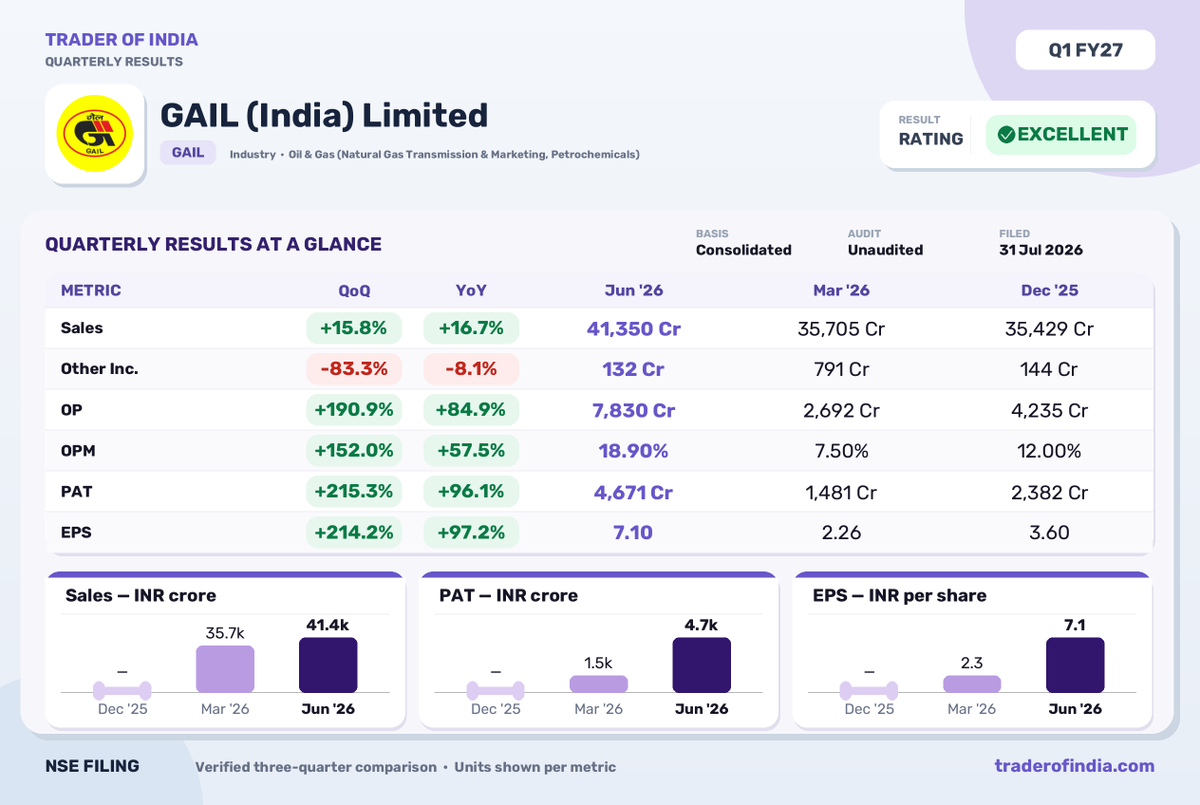Click the EPS value 7.10
This screenshot has height=805, width=1200.
[x=633, y=532]
